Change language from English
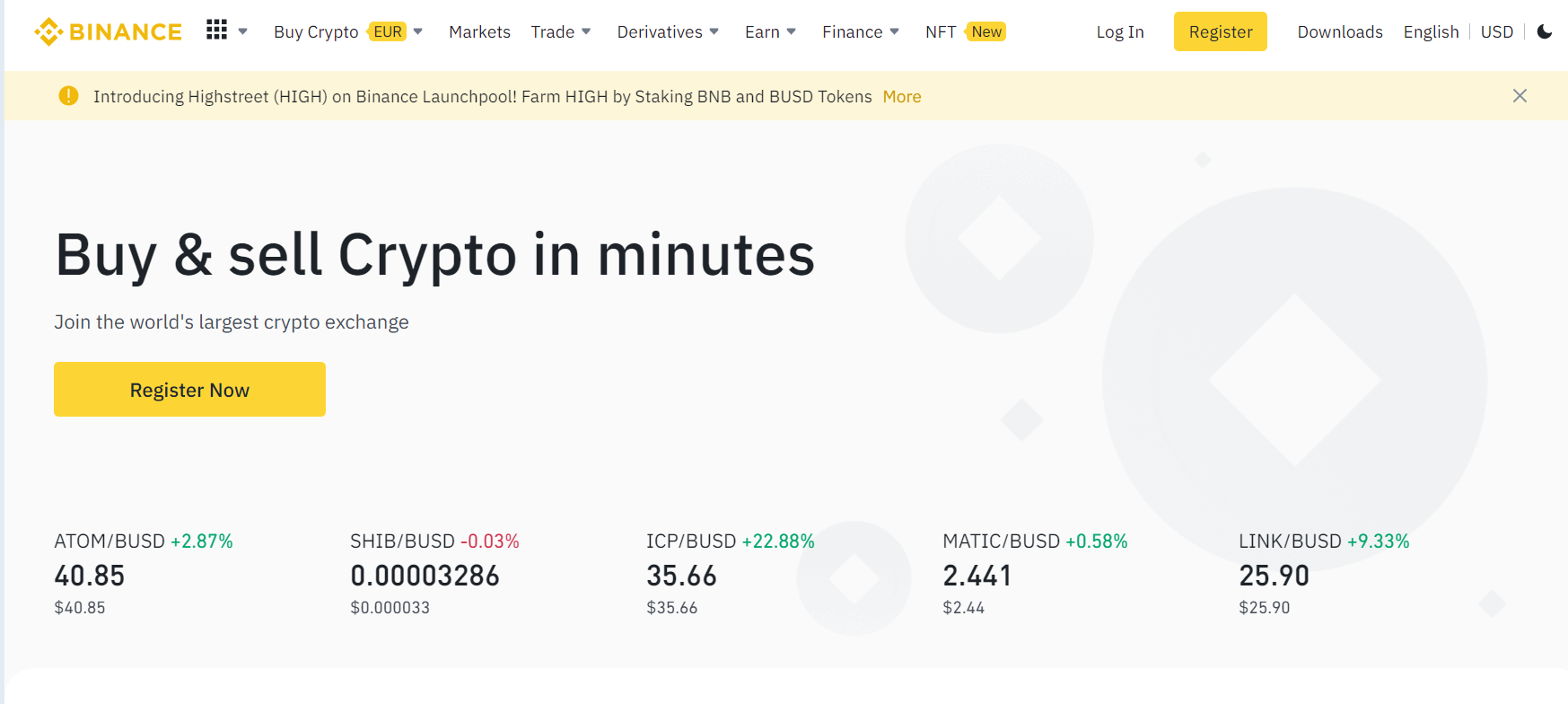Screen dimensions: 1568x704 1432,32
